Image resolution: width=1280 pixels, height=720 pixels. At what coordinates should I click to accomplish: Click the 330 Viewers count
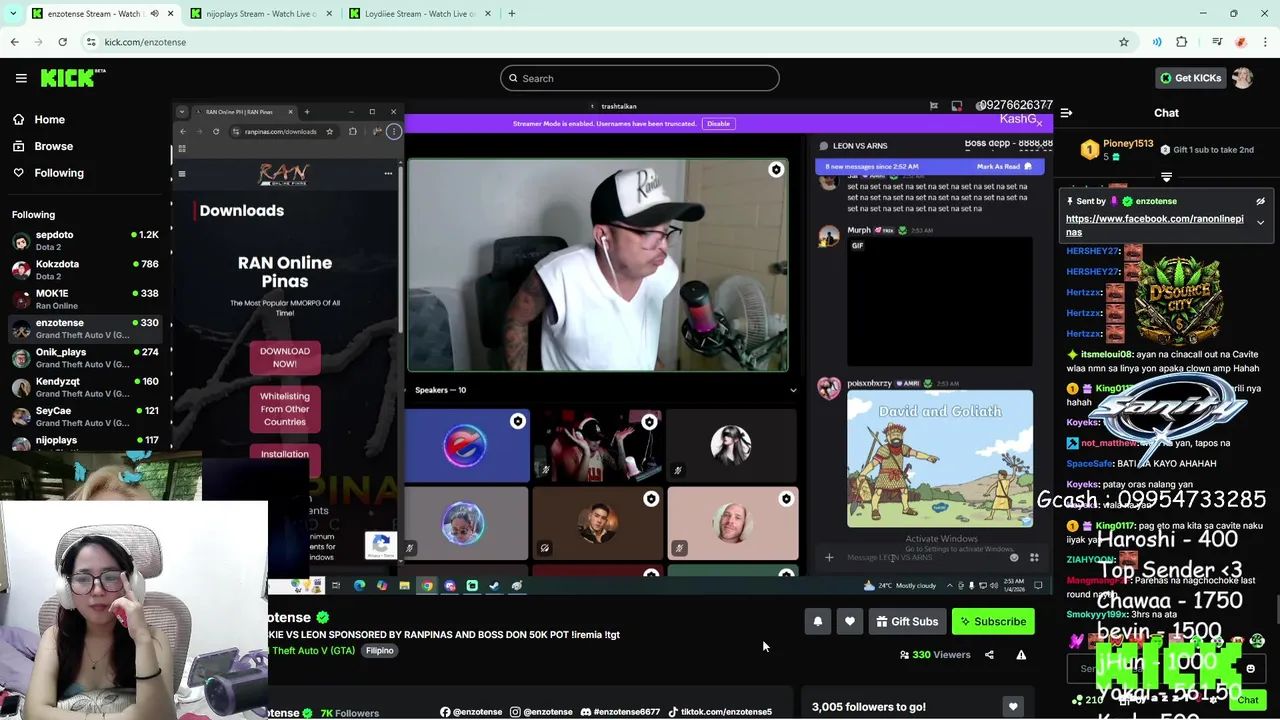[935, 655]
